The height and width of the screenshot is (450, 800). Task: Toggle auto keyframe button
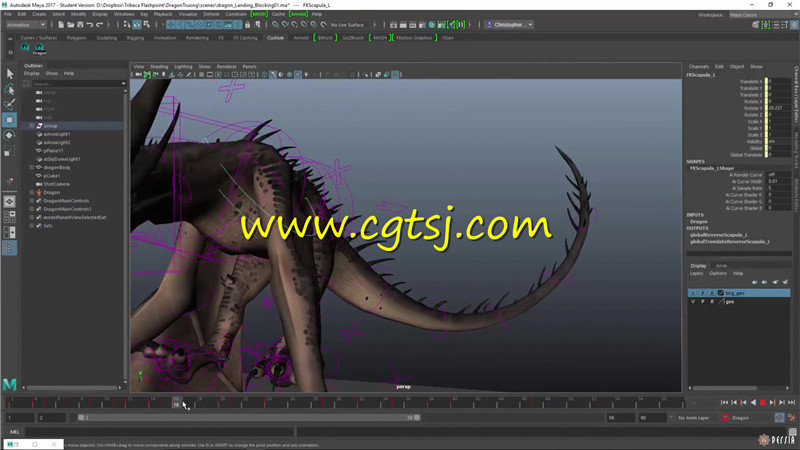click(x=779, y=417)
